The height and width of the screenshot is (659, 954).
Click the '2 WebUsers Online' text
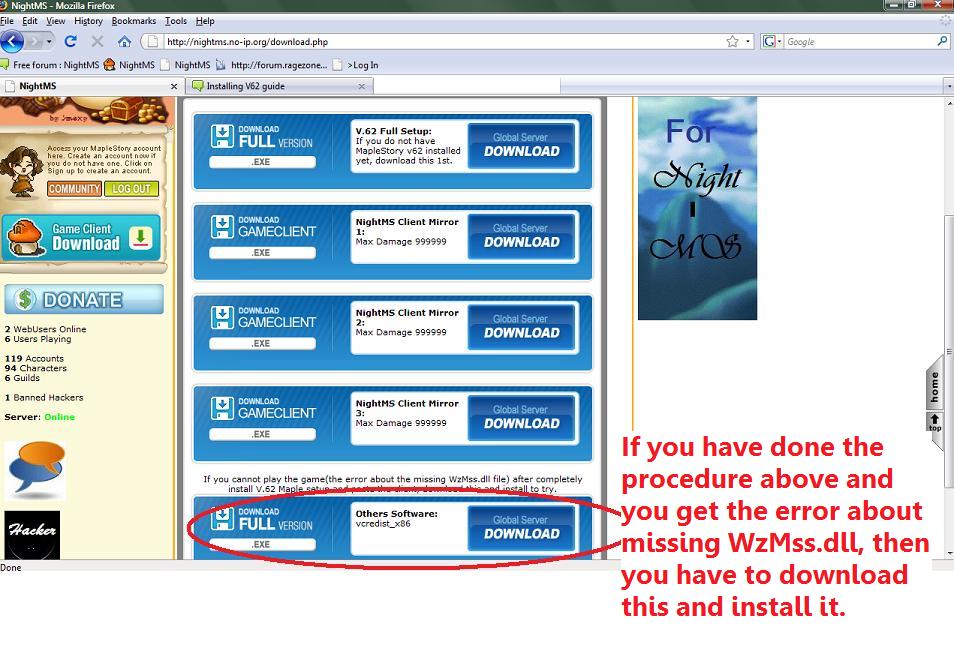(x=45, y=329)
